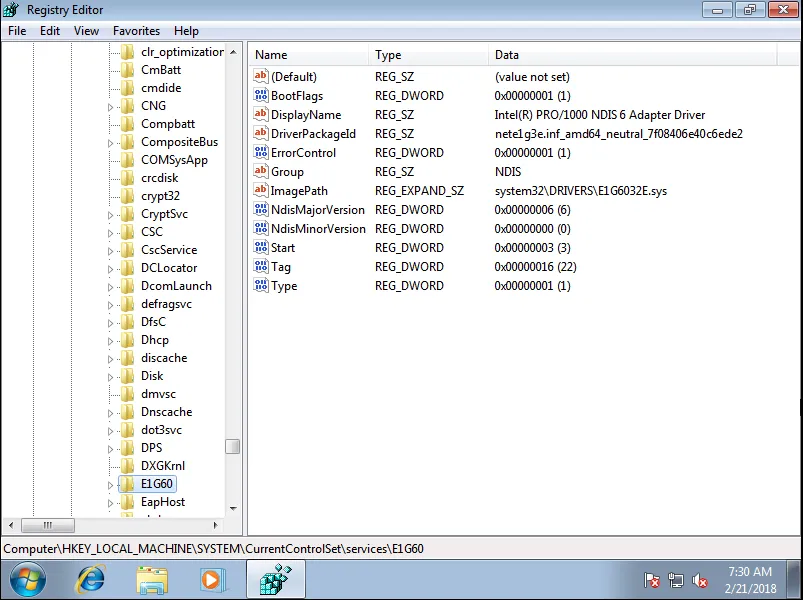Click the data 'system32\DRIVERS\E1G6032E.sys'
The image size is (803, 600).
(581, 191)
